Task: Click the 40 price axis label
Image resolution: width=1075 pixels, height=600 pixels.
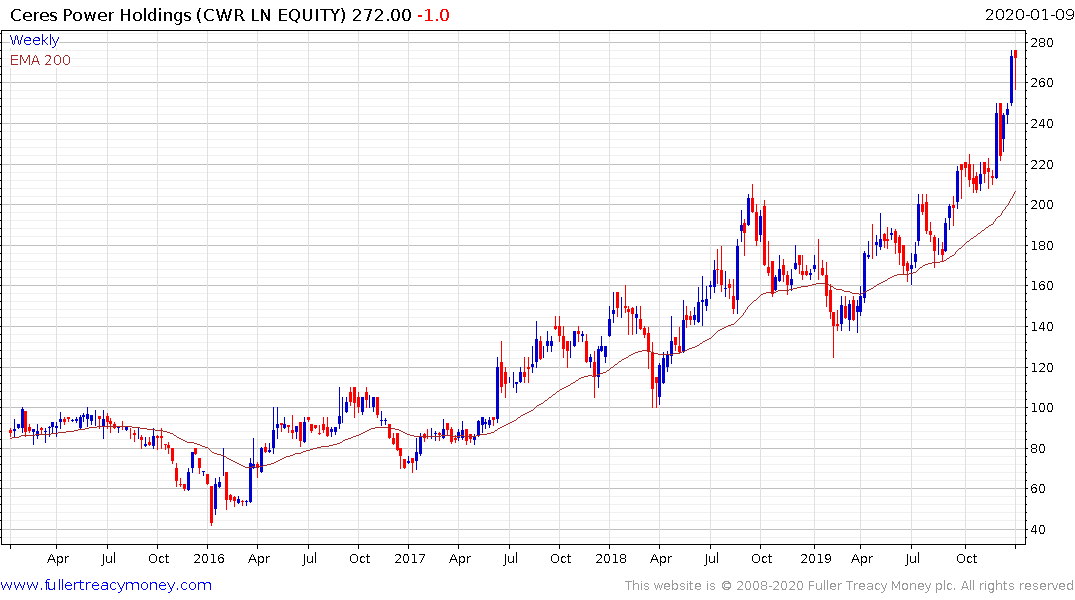Action: point(1038,529)
